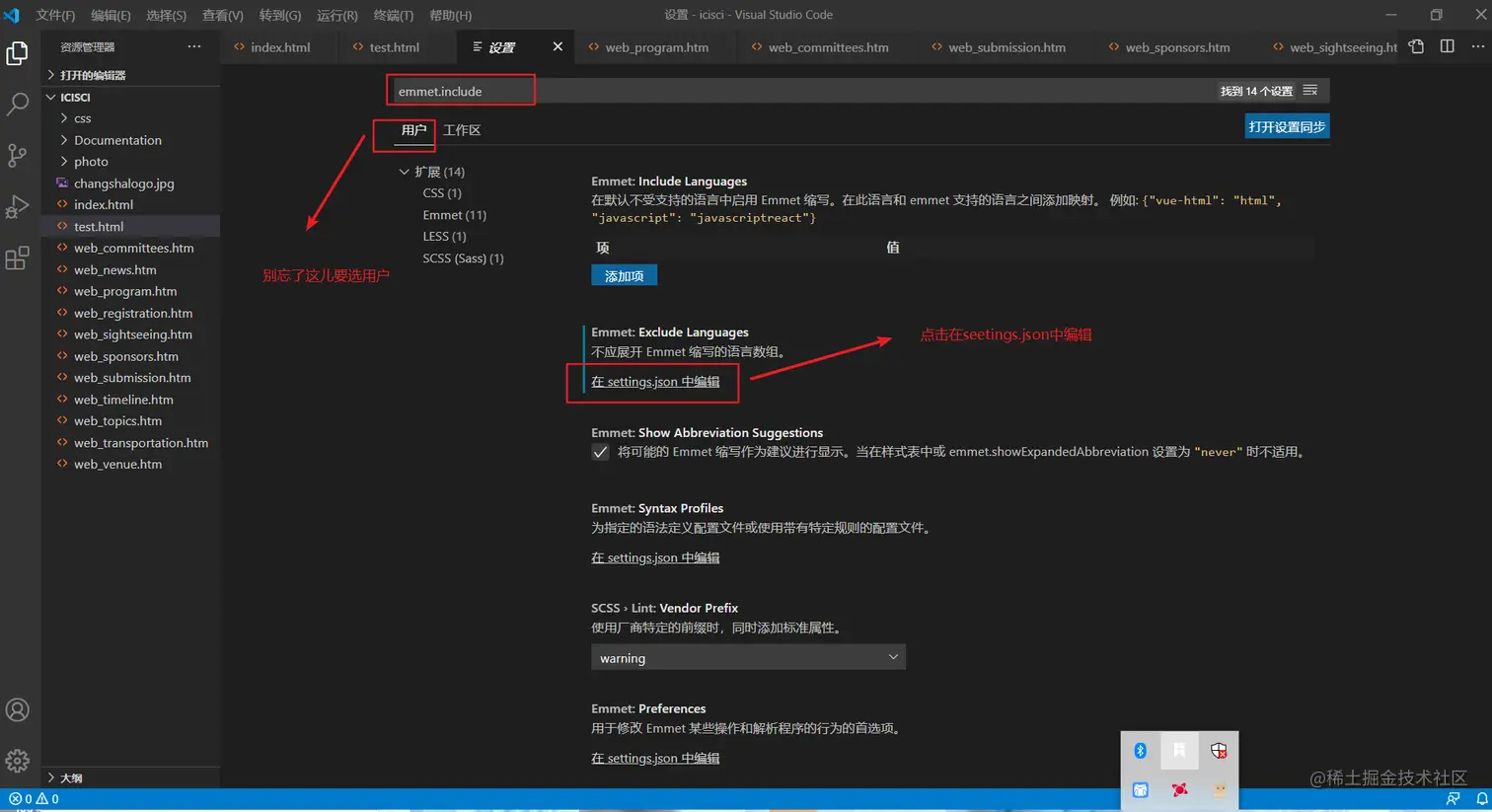Open the editor more actions menu
This screenshot has width=1492, height=812.
[x=1477, y=46]
